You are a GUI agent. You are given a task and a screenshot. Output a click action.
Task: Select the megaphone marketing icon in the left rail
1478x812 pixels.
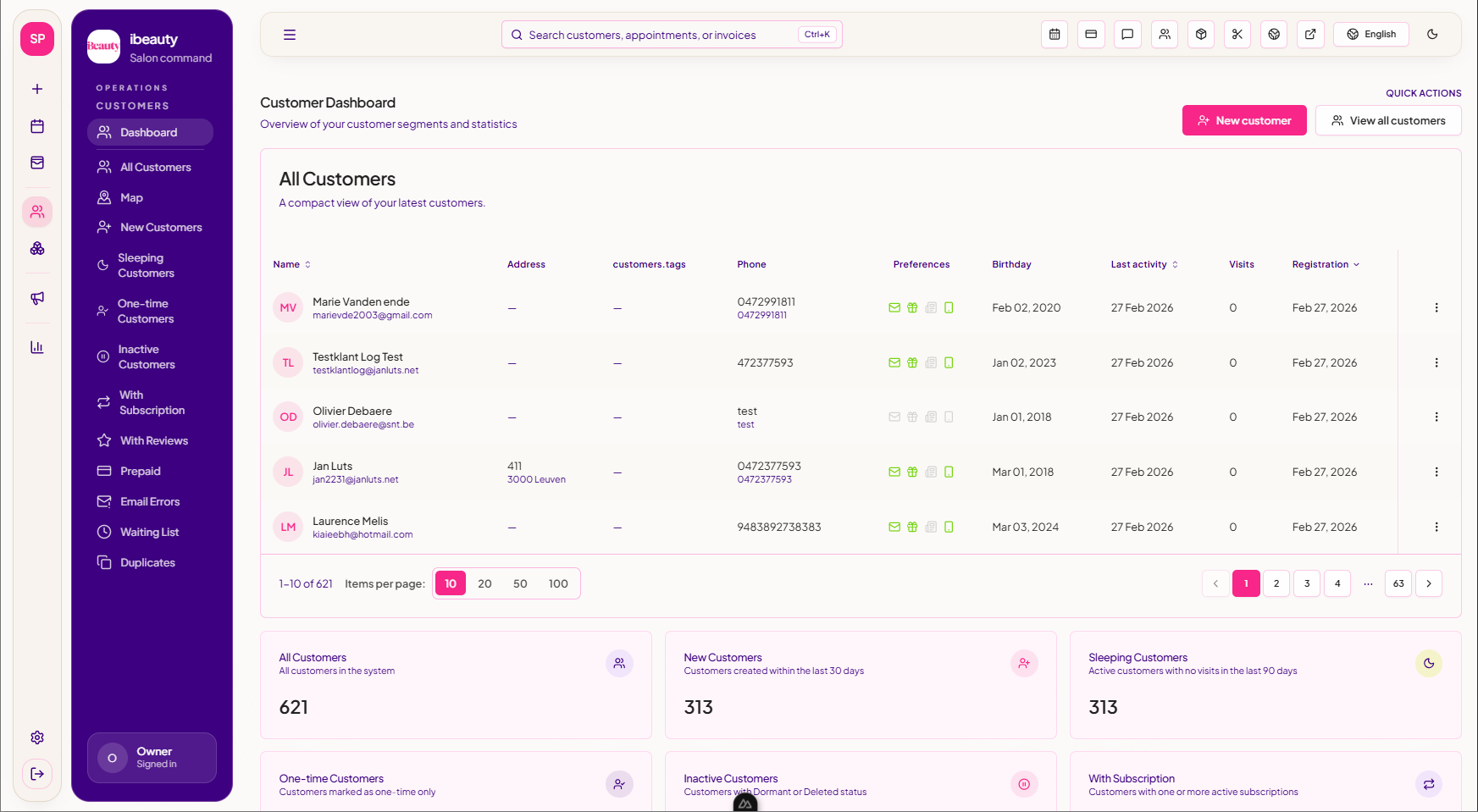(x=36, y=298)
